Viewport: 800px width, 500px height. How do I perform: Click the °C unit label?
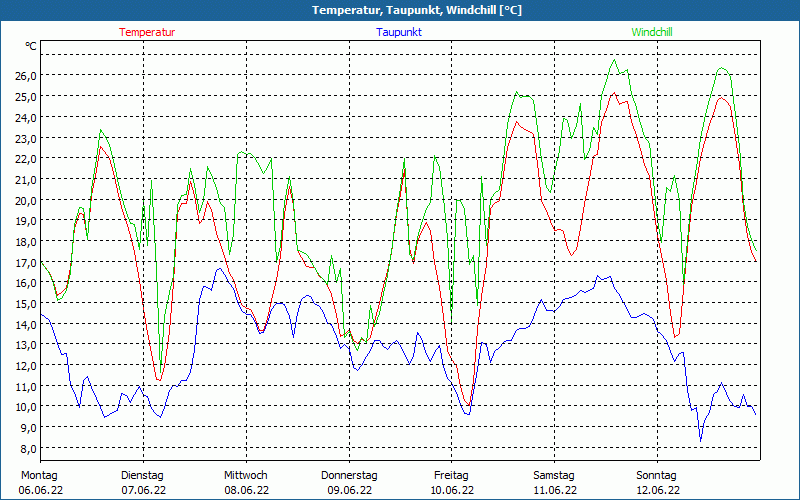31,46
